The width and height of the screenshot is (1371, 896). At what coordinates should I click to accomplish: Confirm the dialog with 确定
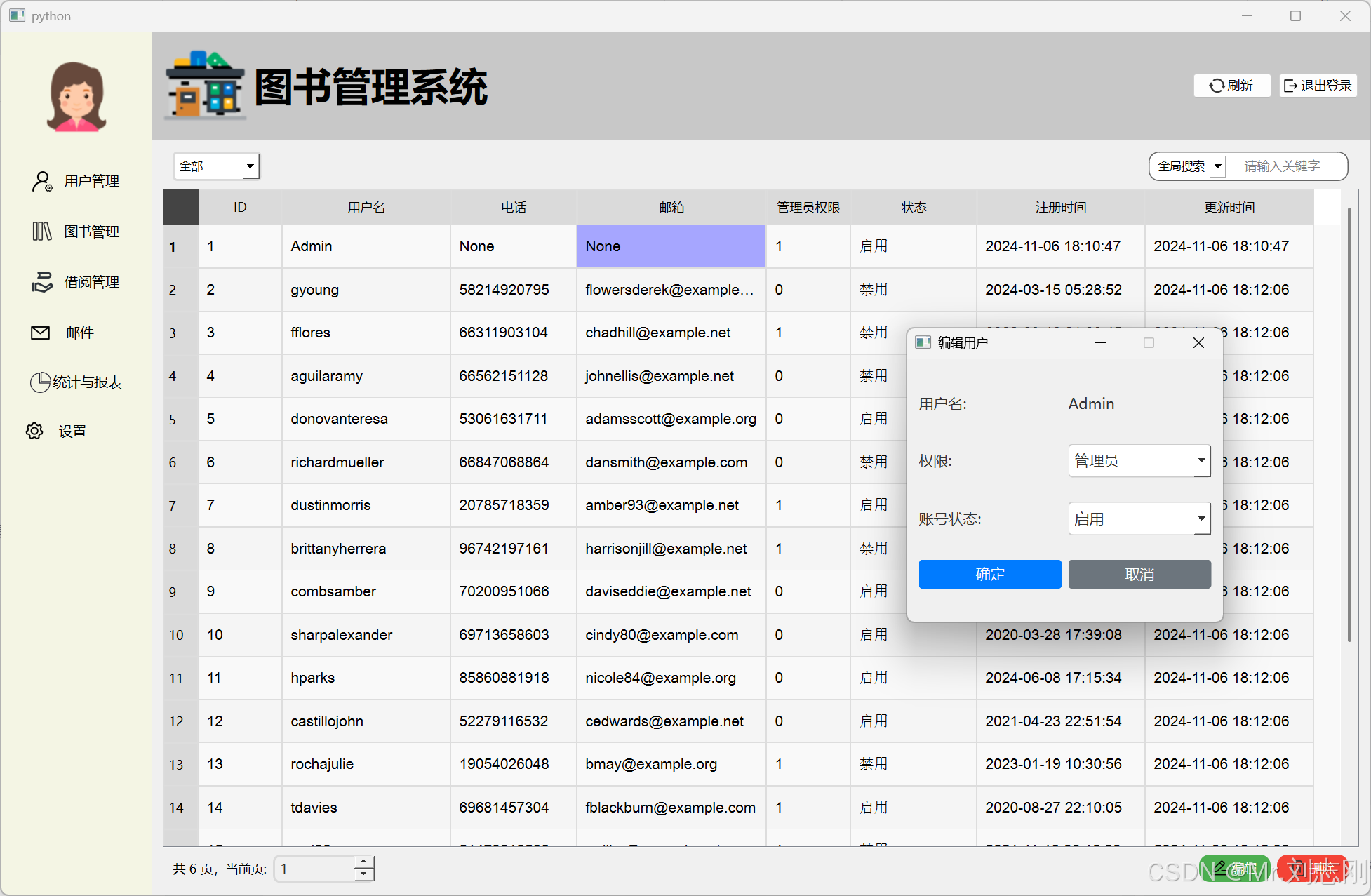pyautogui.click(x=989, y=575)
